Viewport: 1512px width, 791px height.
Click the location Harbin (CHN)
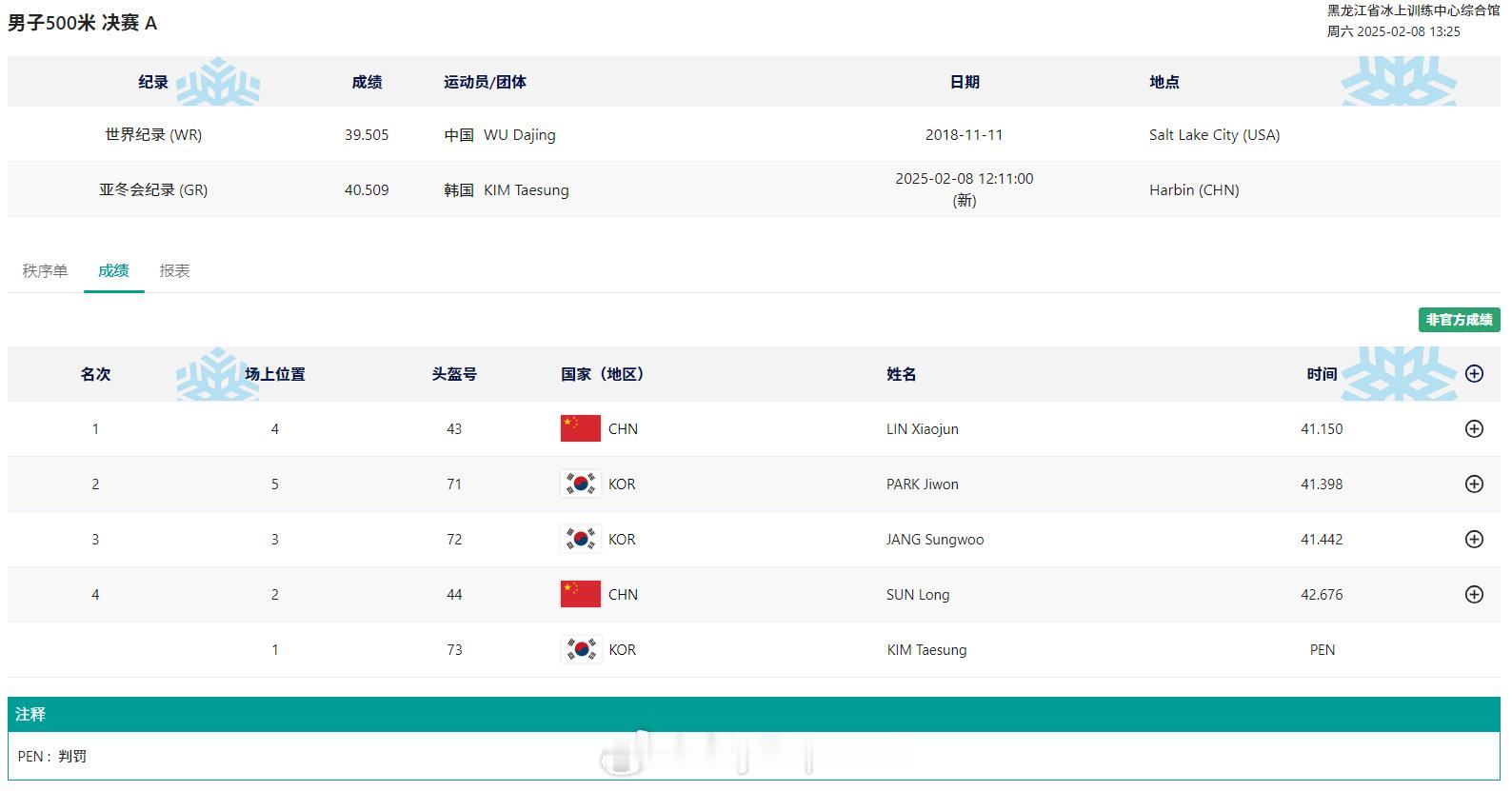click(1194, 190)
